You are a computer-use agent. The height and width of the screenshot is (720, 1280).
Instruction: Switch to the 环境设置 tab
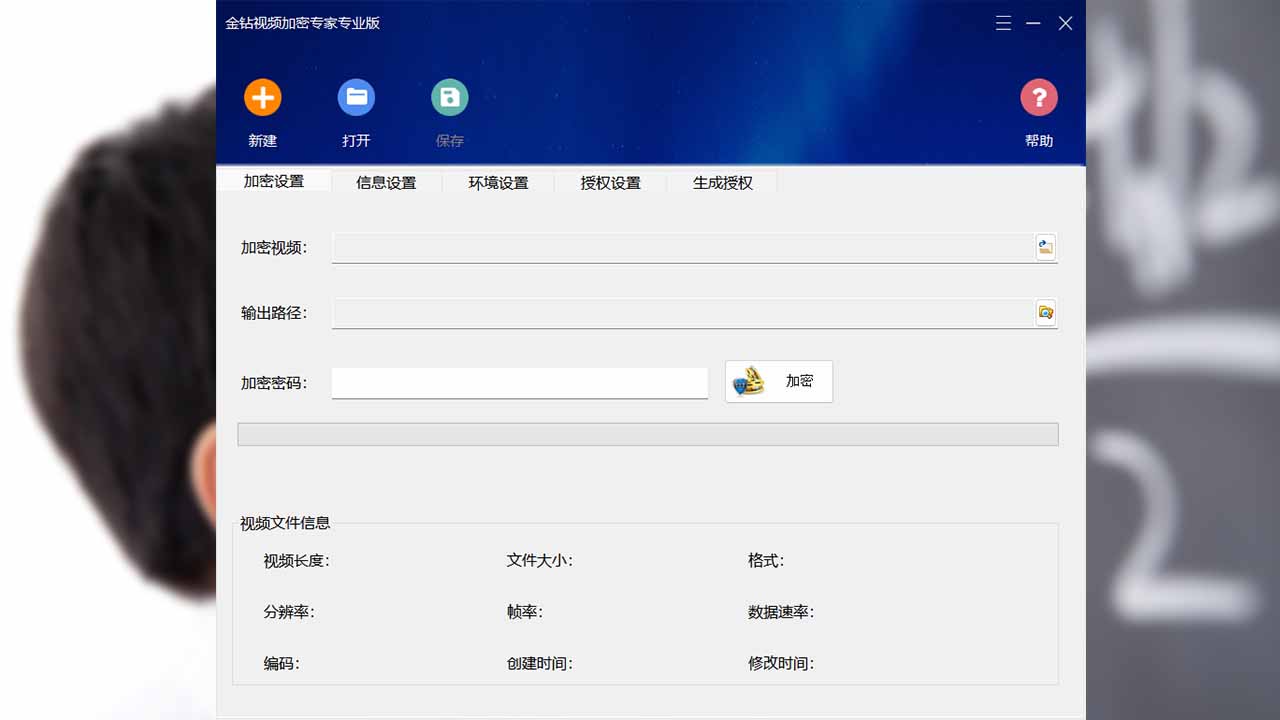[498, 182]
